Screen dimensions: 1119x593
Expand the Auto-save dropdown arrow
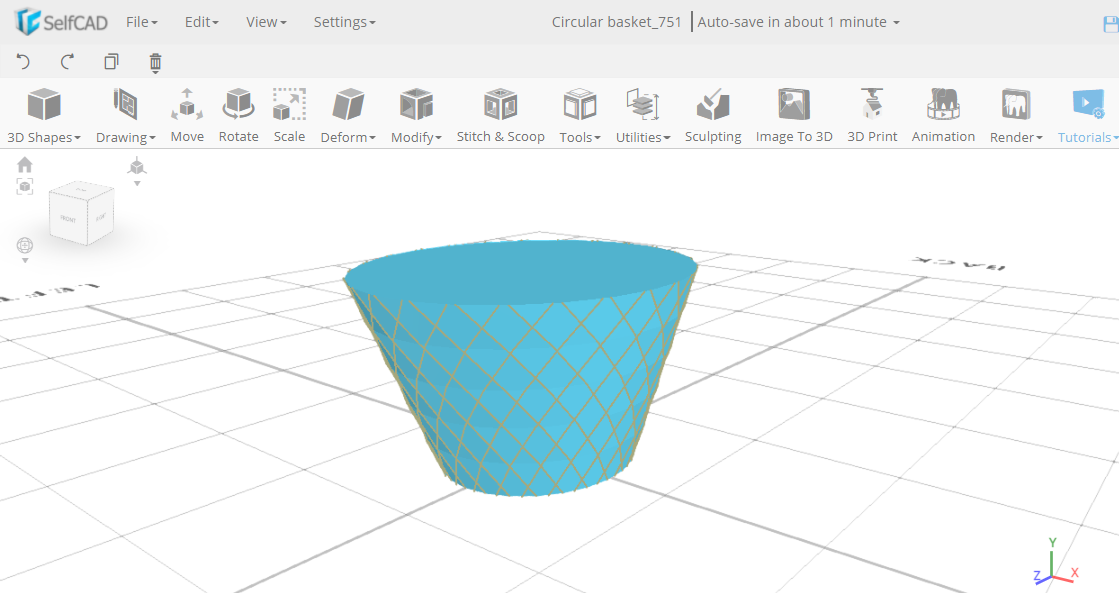(x=896, y=23)
